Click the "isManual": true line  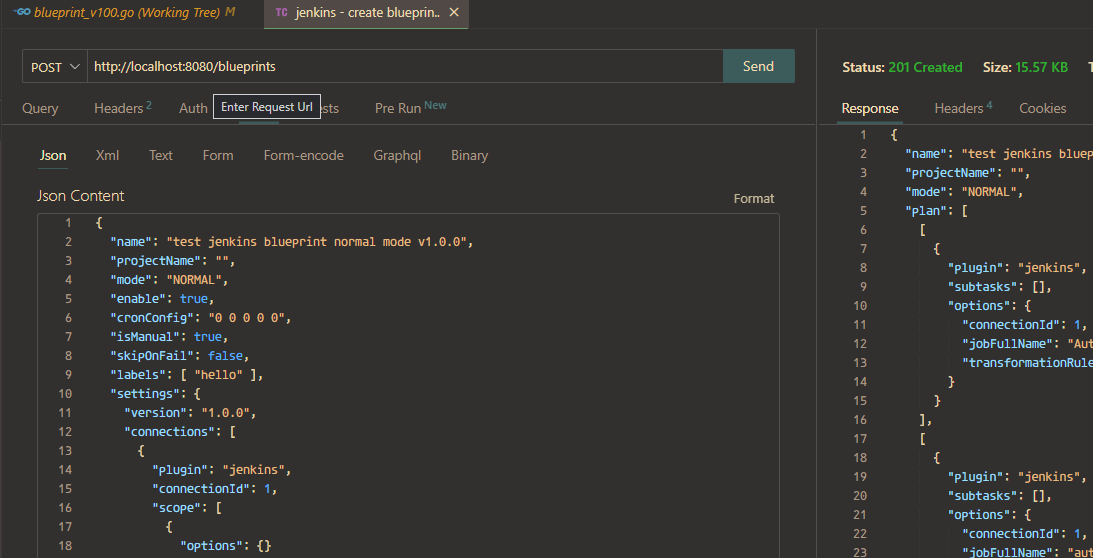tap(169, 337)
